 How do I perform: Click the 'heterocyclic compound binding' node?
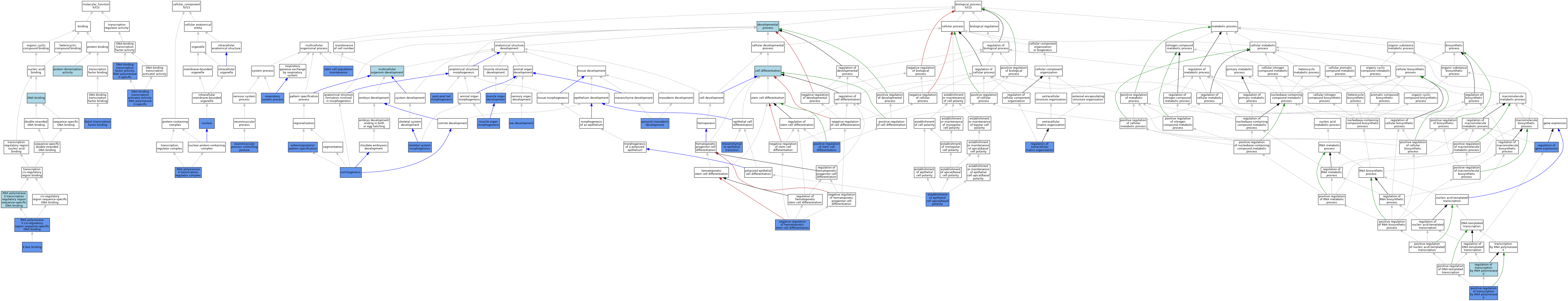[x=68, y=47]
